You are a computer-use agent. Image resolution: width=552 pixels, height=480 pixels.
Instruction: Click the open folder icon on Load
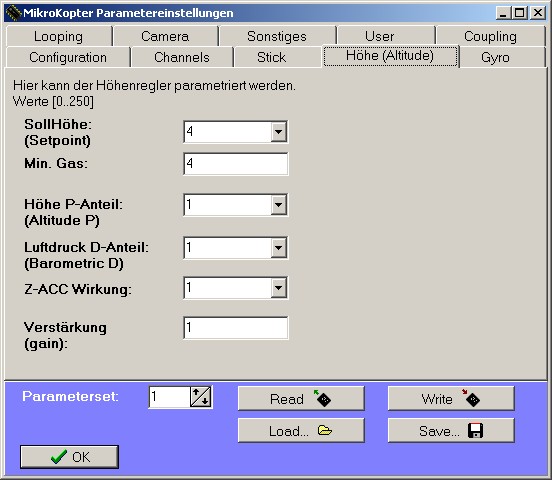(x=325, y=430)
